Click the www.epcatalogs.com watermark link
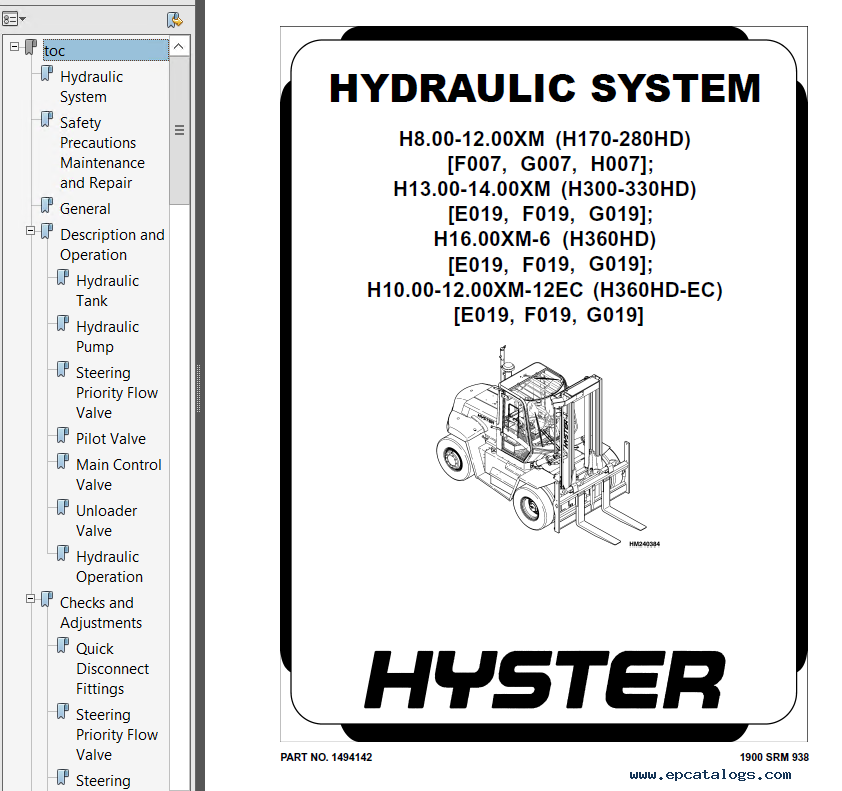 719,775
